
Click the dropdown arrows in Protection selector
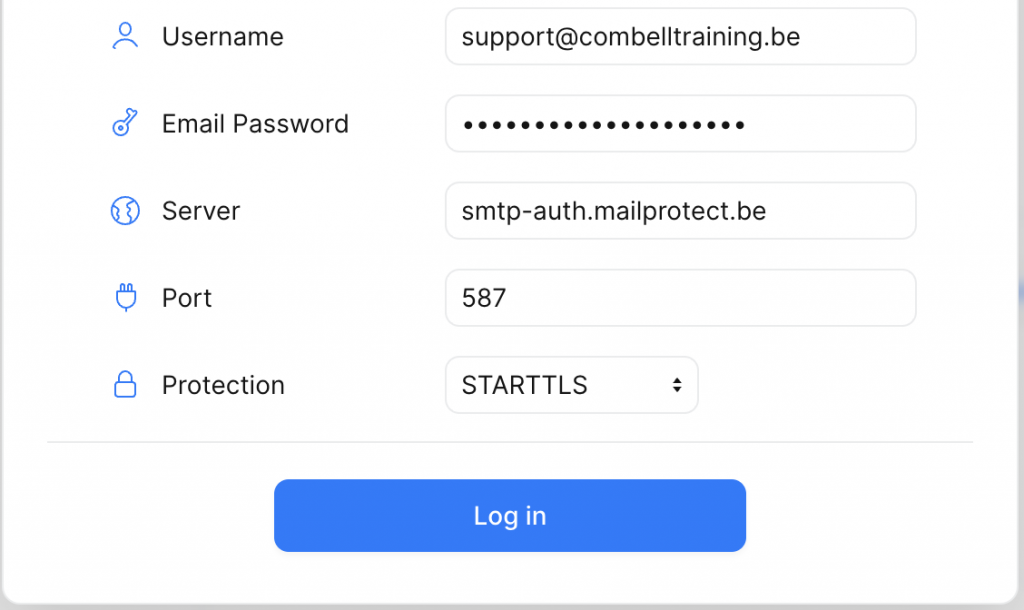(x=677, y=385)
